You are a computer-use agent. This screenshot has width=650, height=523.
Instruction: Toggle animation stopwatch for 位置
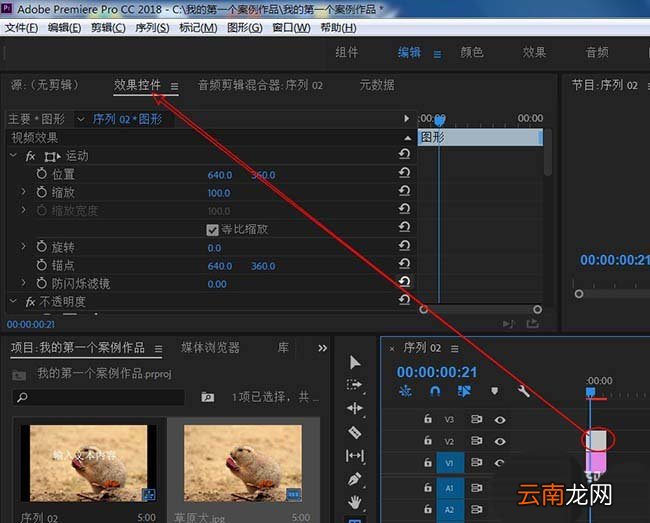pos(41,174)
